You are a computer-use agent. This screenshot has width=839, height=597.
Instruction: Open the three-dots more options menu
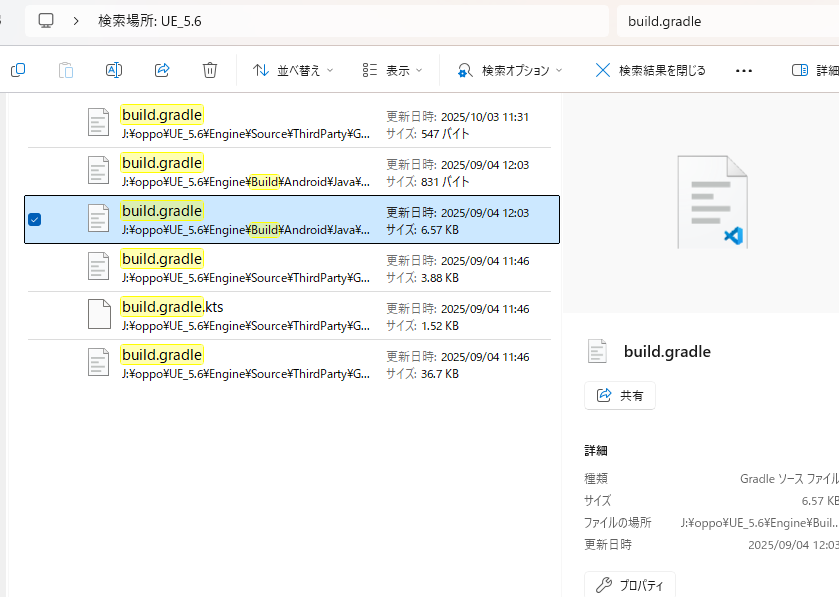tap(743, 70)
